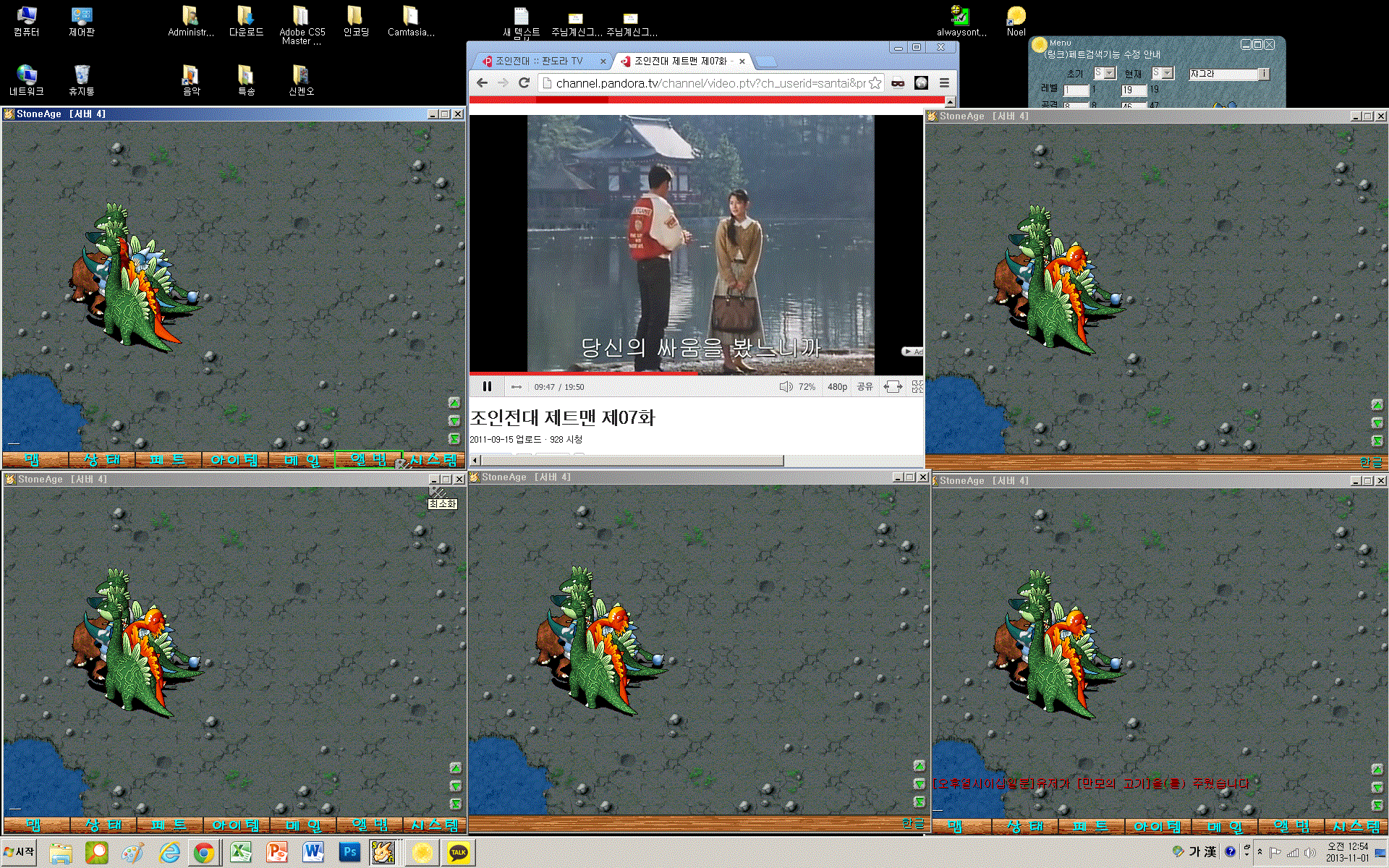Open KakaoTalk from the taskbar
Image resolution: width=1389 pixels, height=868 pixels.
[458, 852]
